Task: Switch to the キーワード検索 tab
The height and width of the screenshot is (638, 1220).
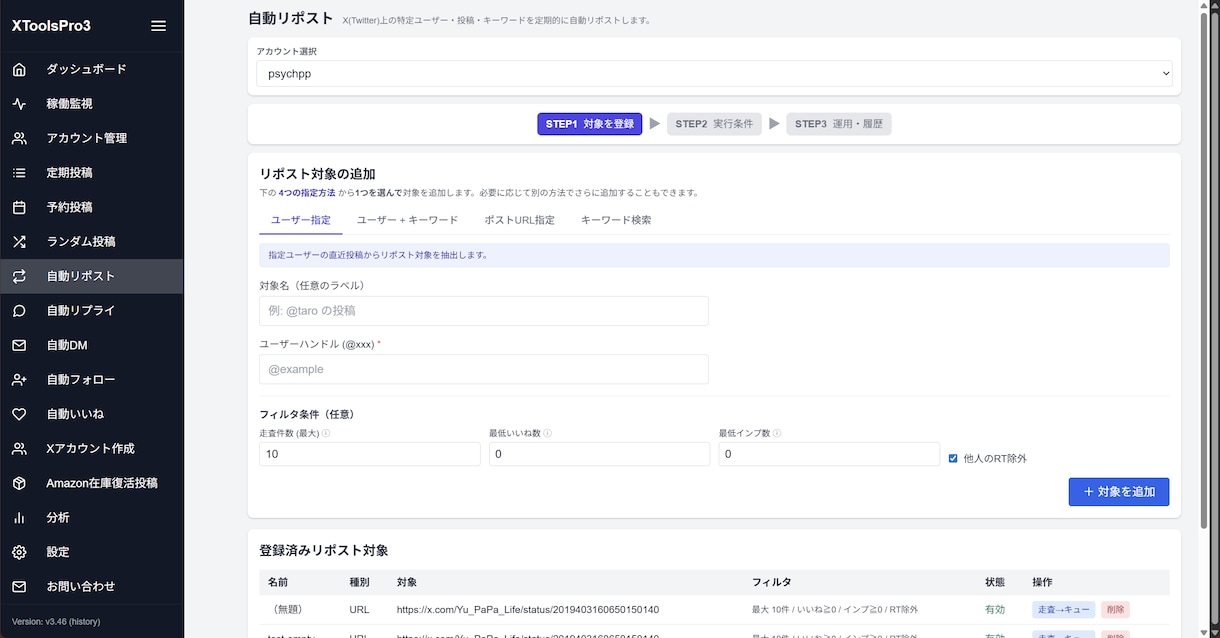Action: pyautogui.click(x=616, y=220)
